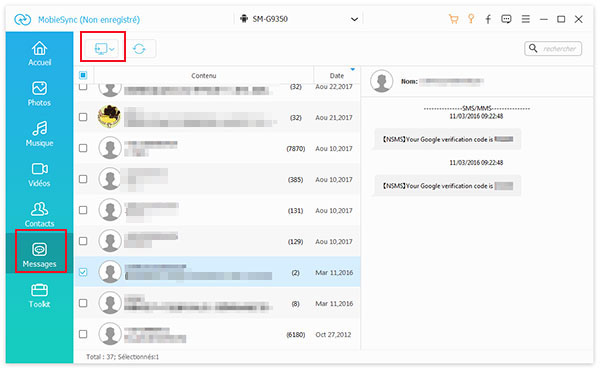The image size is (600, 370).
Task: Click the Aou 22,2017 date cell
Action: [x=334, y=87]
